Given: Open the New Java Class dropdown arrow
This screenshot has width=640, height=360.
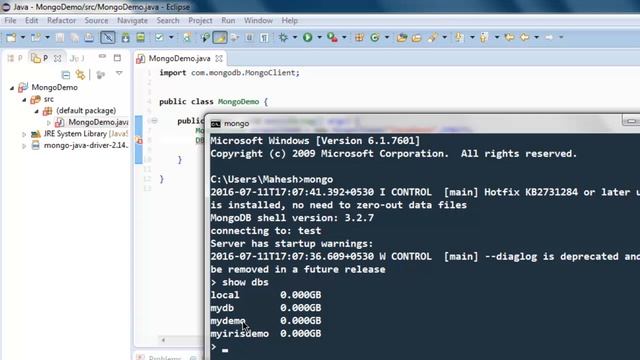Looking at the screenshot, I should click(387, 38).
